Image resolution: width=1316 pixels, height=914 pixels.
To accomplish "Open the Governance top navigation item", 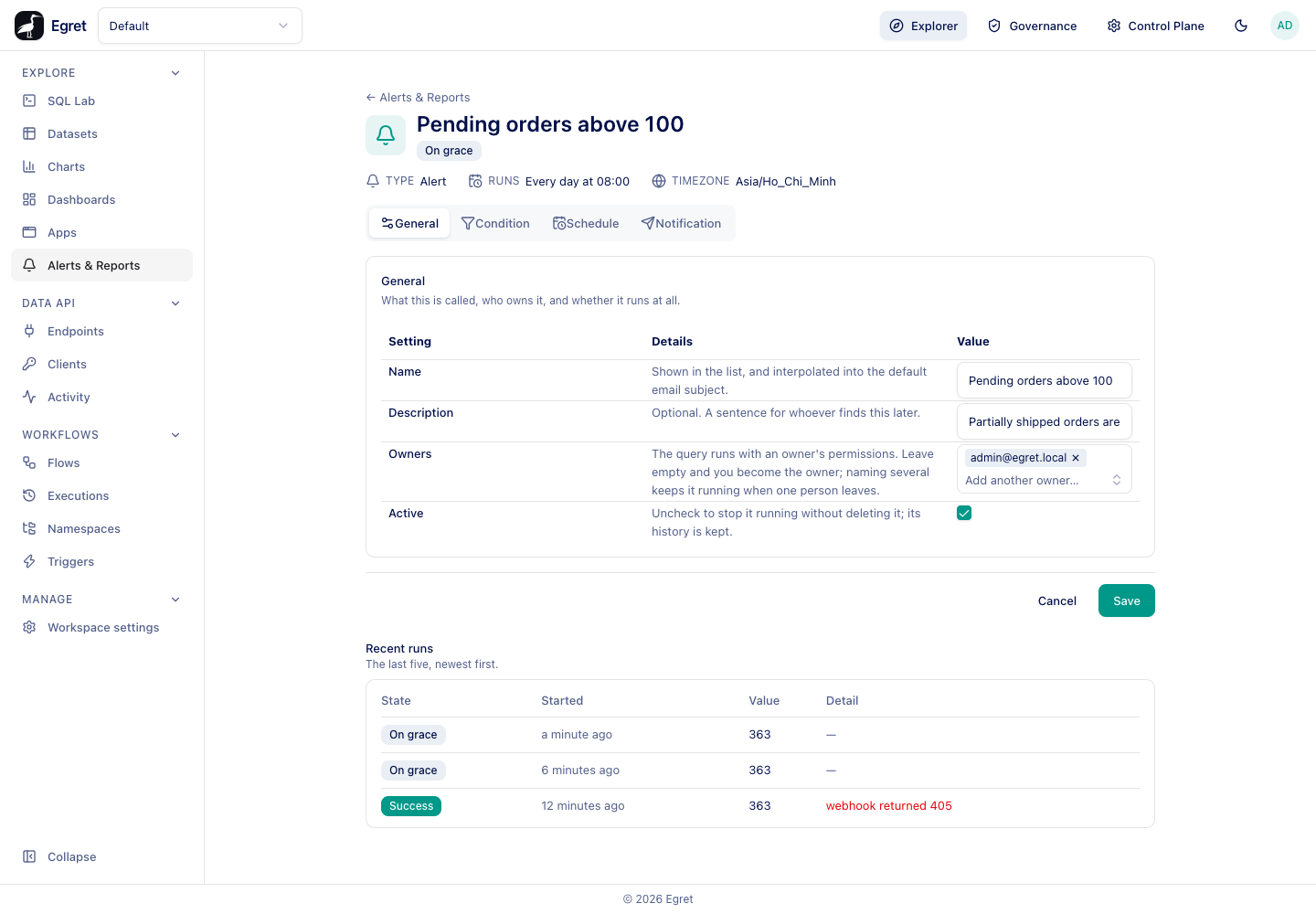I will [1032, 26].
